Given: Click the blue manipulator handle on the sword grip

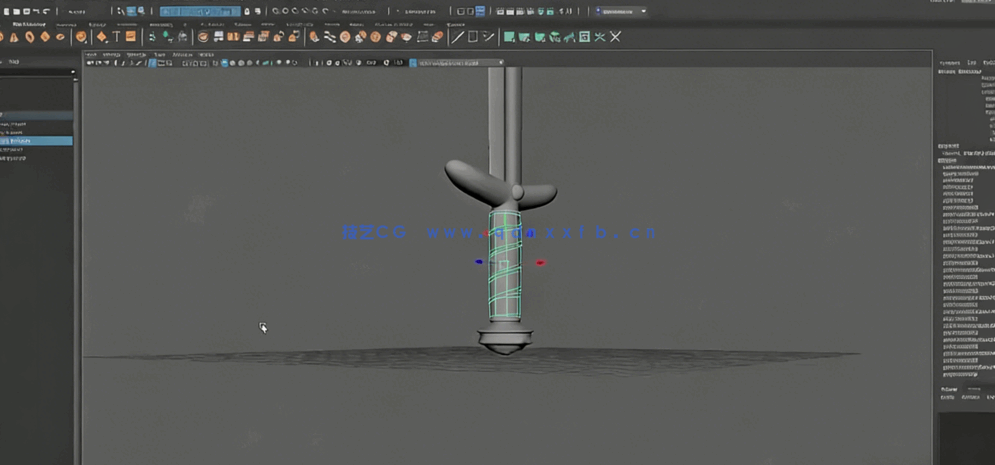Looking at the screenshot, I should click(x=479, y=261).
